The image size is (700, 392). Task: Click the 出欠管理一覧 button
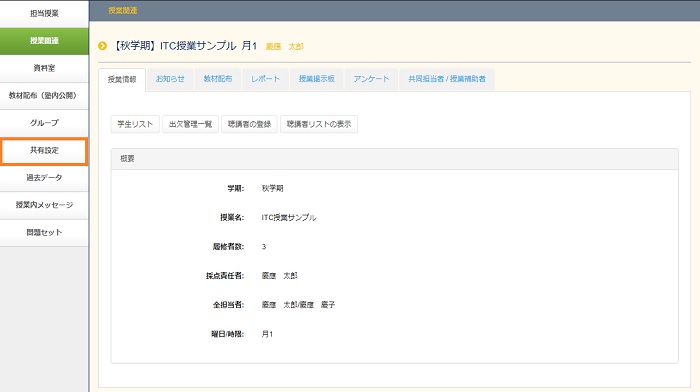pos(190,124)
